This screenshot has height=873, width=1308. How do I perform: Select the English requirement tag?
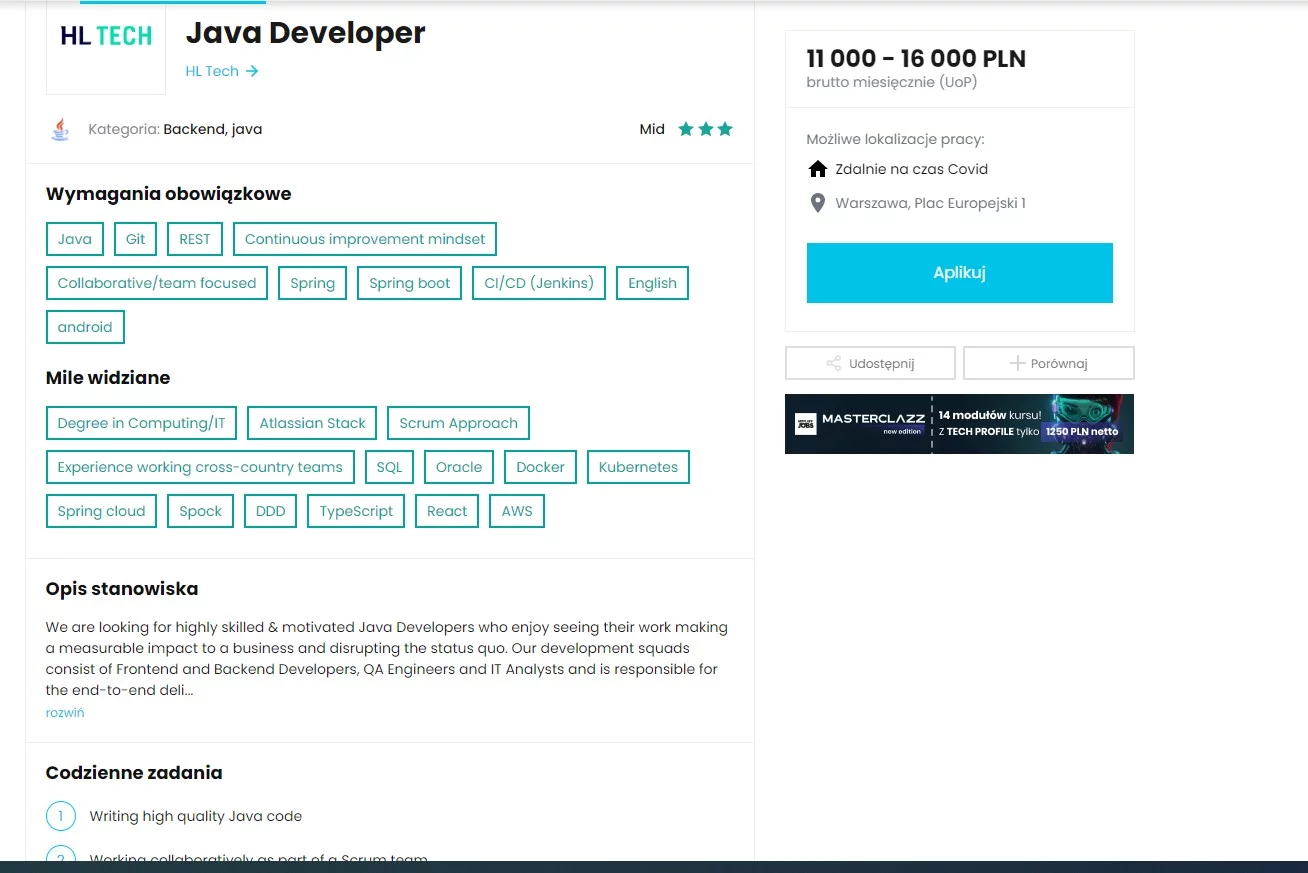pos(653,283)
